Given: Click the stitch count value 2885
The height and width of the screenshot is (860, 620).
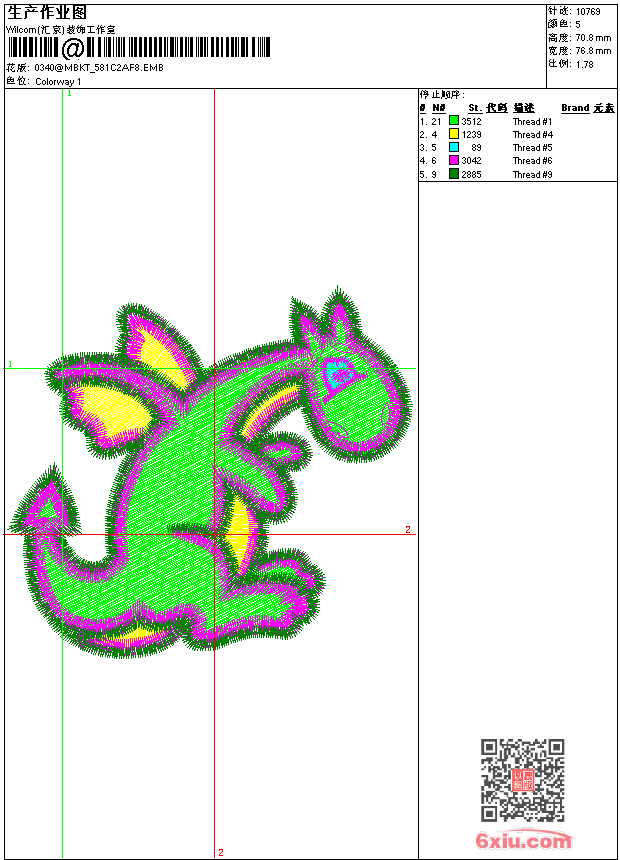Looking at the screenshot, I should tap(471, 174).
